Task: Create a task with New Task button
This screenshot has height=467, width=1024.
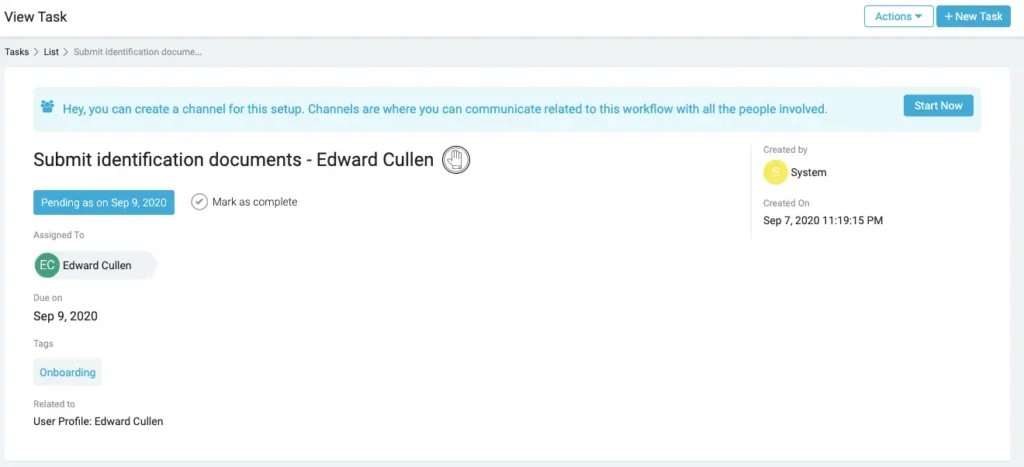Action: coord(973,16)
